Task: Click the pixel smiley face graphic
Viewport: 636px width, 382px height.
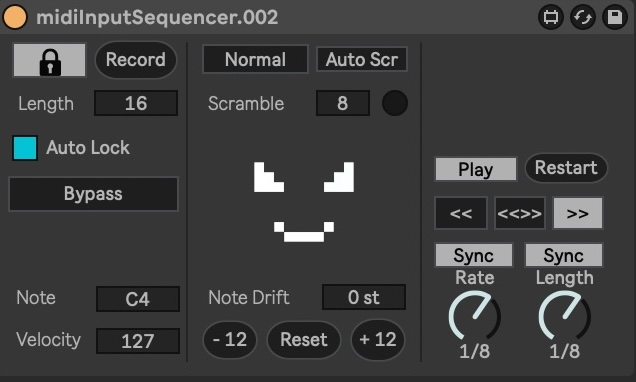Action: click(x=304, y=202)
